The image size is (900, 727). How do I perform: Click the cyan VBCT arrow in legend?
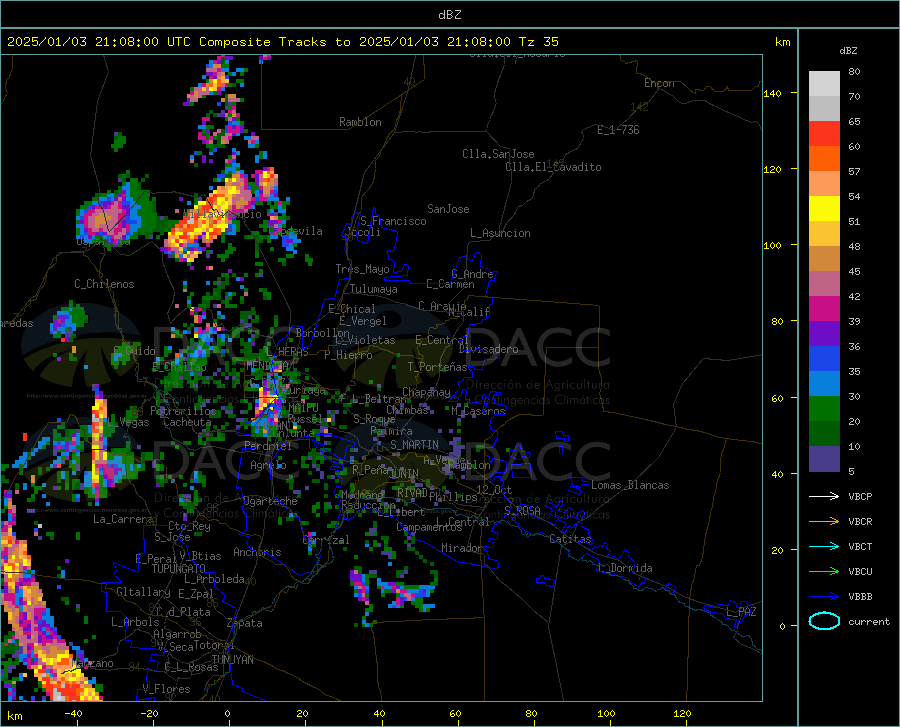pyautogui.click(x=824, y=546)
